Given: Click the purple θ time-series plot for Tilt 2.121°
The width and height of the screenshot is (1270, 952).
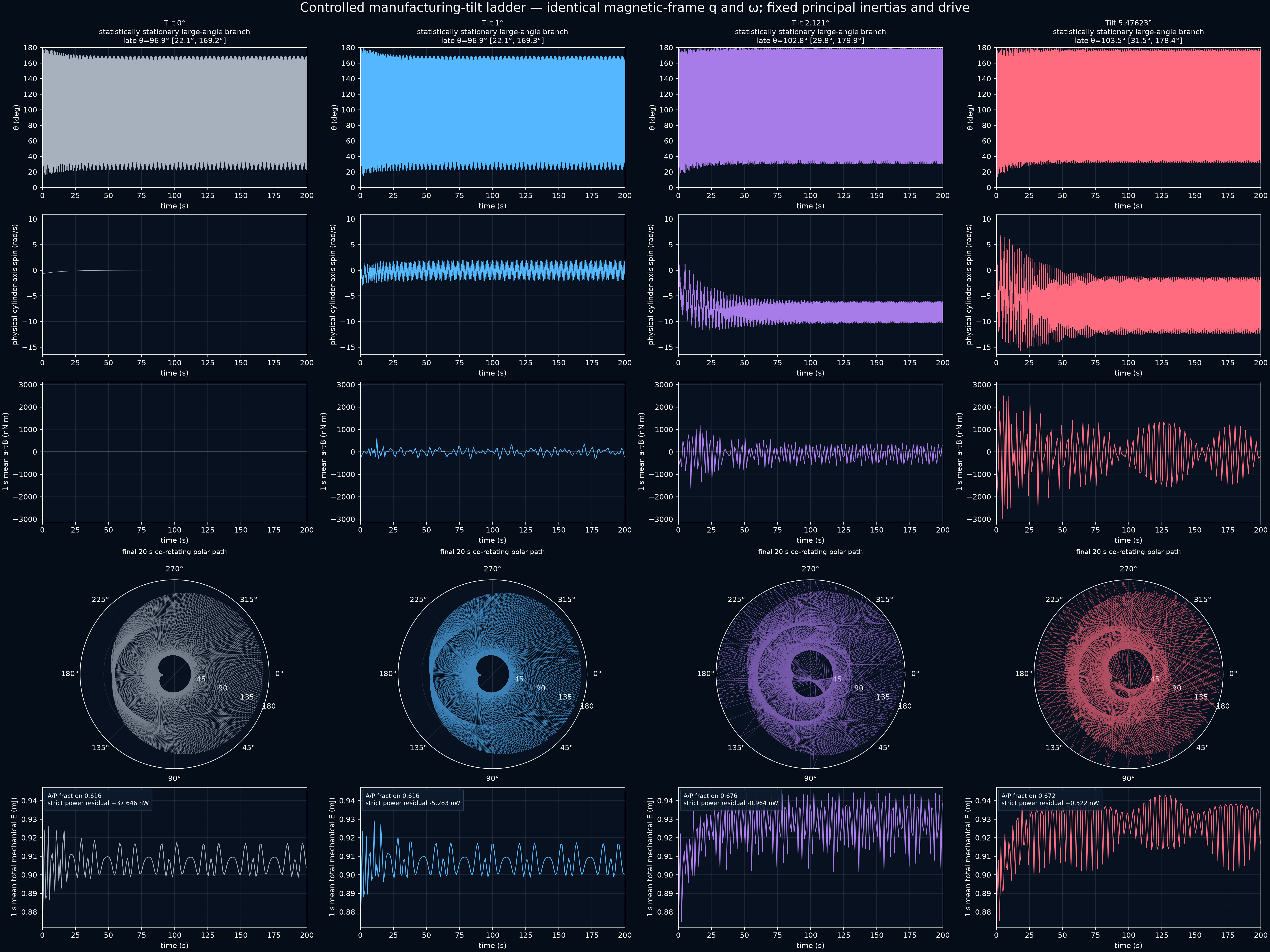Looking at the screenshot, I should click(x=810, y=118).
